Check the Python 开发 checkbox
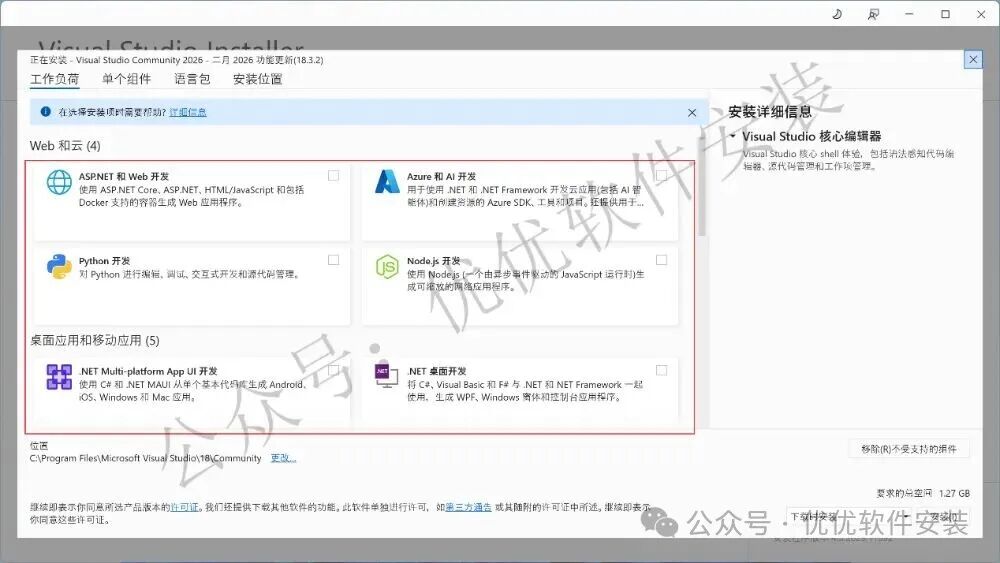The image size is (1000, 563). click(334, 260)
